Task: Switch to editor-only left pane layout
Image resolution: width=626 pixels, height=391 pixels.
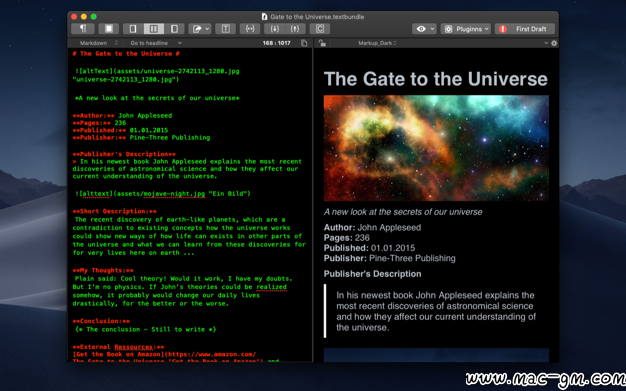Action: (133, 29)
